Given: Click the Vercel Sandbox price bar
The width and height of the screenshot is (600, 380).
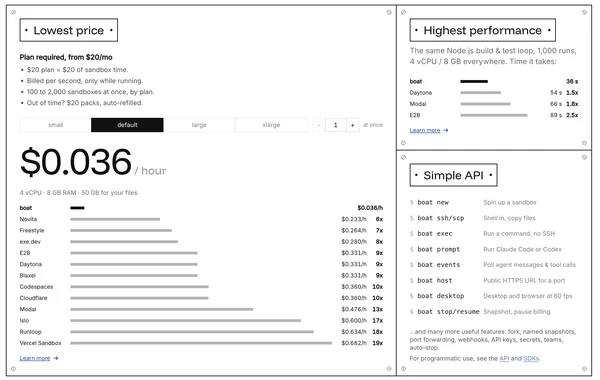Looking at the screenshot, I should pos(201,343).
